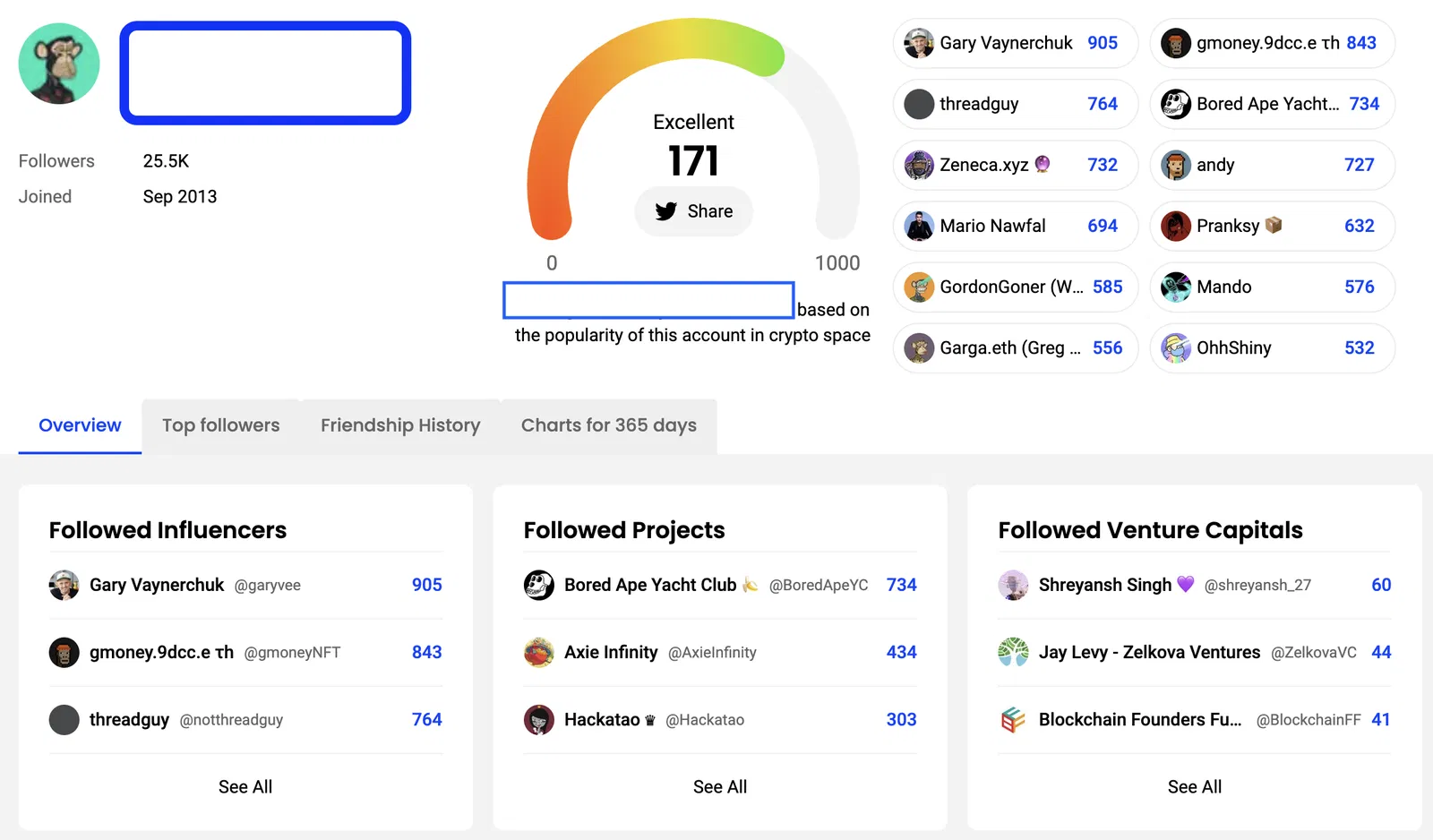Click gmoney.9dcc.e avatar in the top chip
Viewport: 1433px width, 840px height.
[x=1176, y=43]
